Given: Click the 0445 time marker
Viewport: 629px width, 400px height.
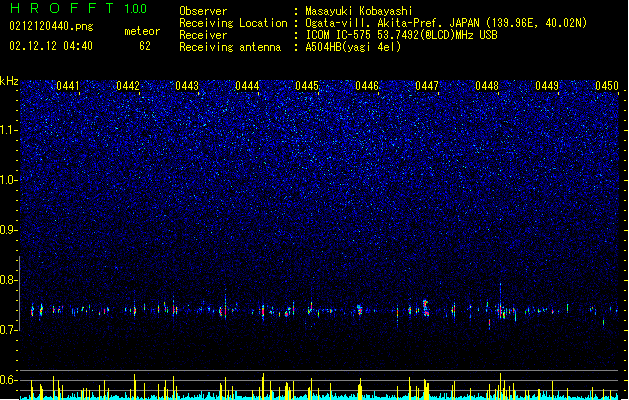Looking at the screenshot, I should [307, 86].
